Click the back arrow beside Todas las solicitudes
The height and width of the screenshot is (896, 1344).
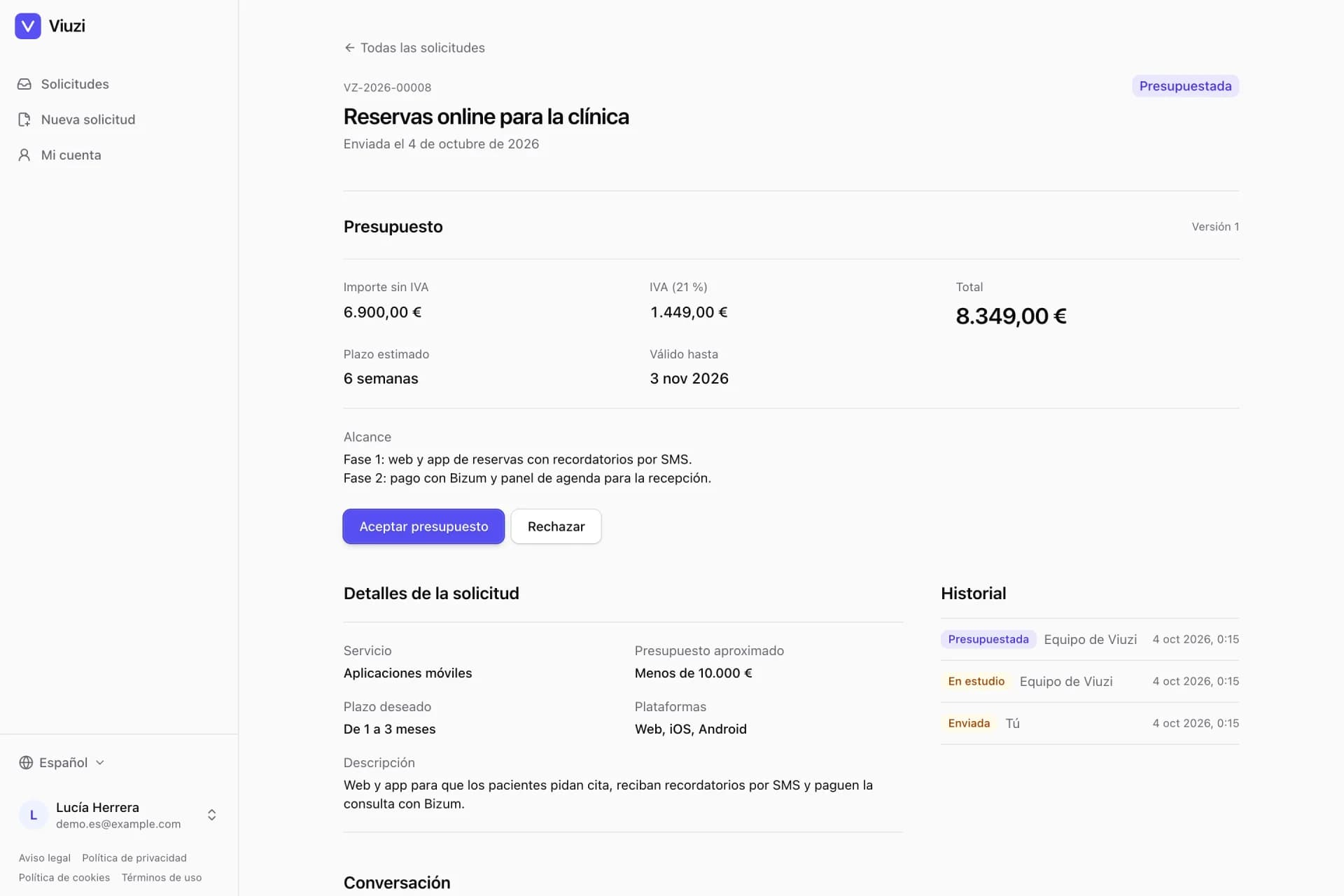[349, 48]
